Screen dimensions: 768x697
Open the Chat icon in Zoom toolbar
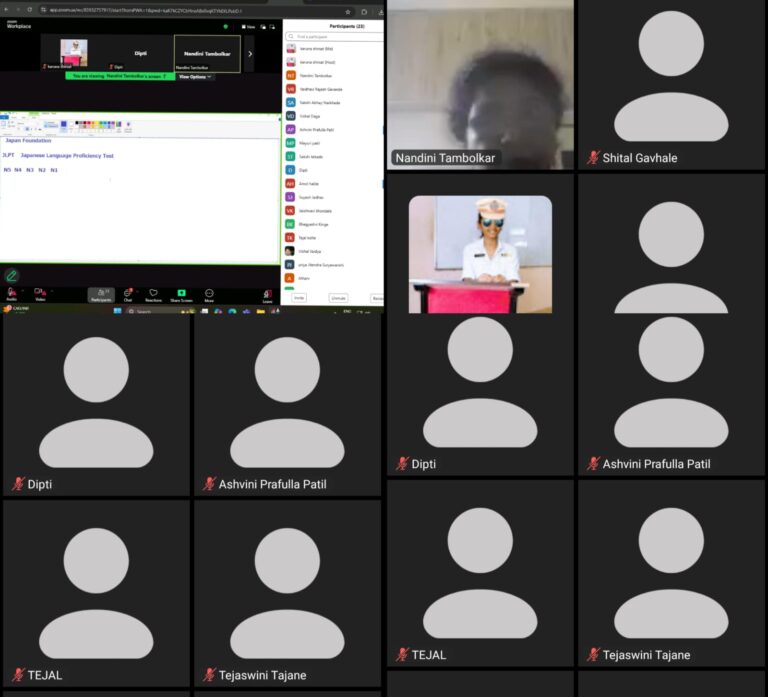[128, 294]
